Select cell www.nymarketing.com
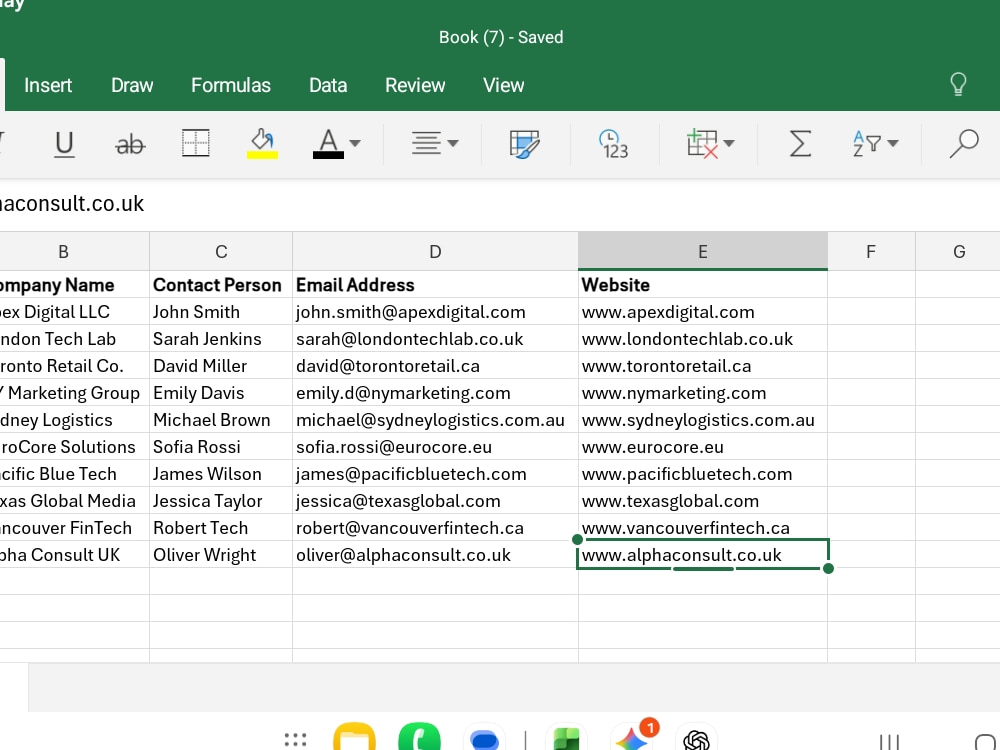 (x=703, y=393)
